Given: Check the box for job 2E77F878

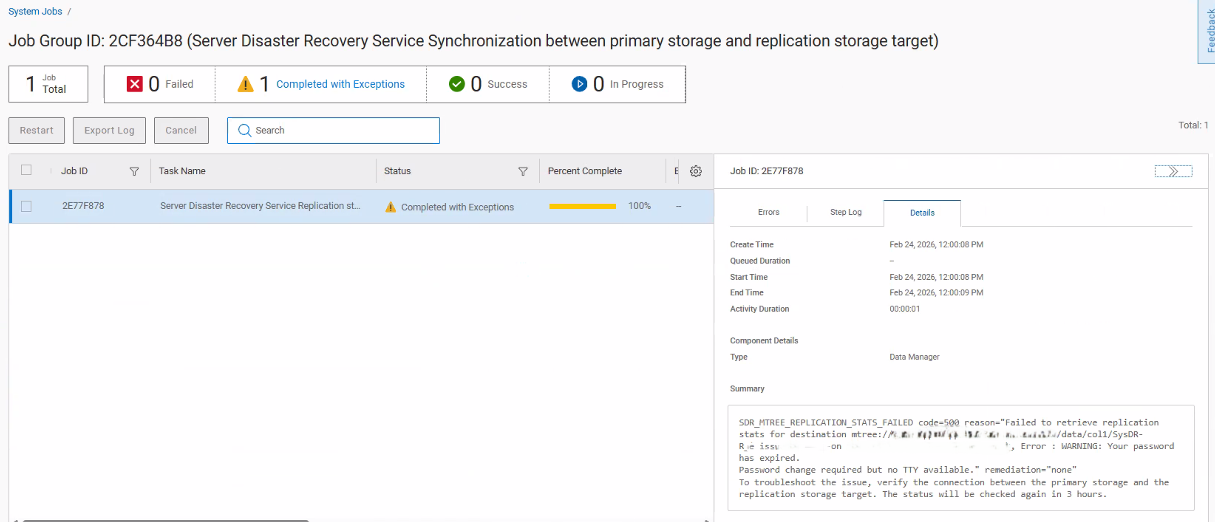Looking at the screenshot, I should pyautogui.click(x=27, y=206).
